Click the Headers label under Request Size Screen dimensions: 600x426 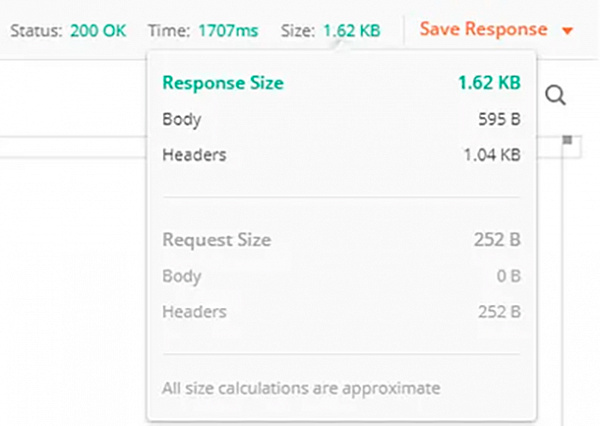click(x=194, y=312)
